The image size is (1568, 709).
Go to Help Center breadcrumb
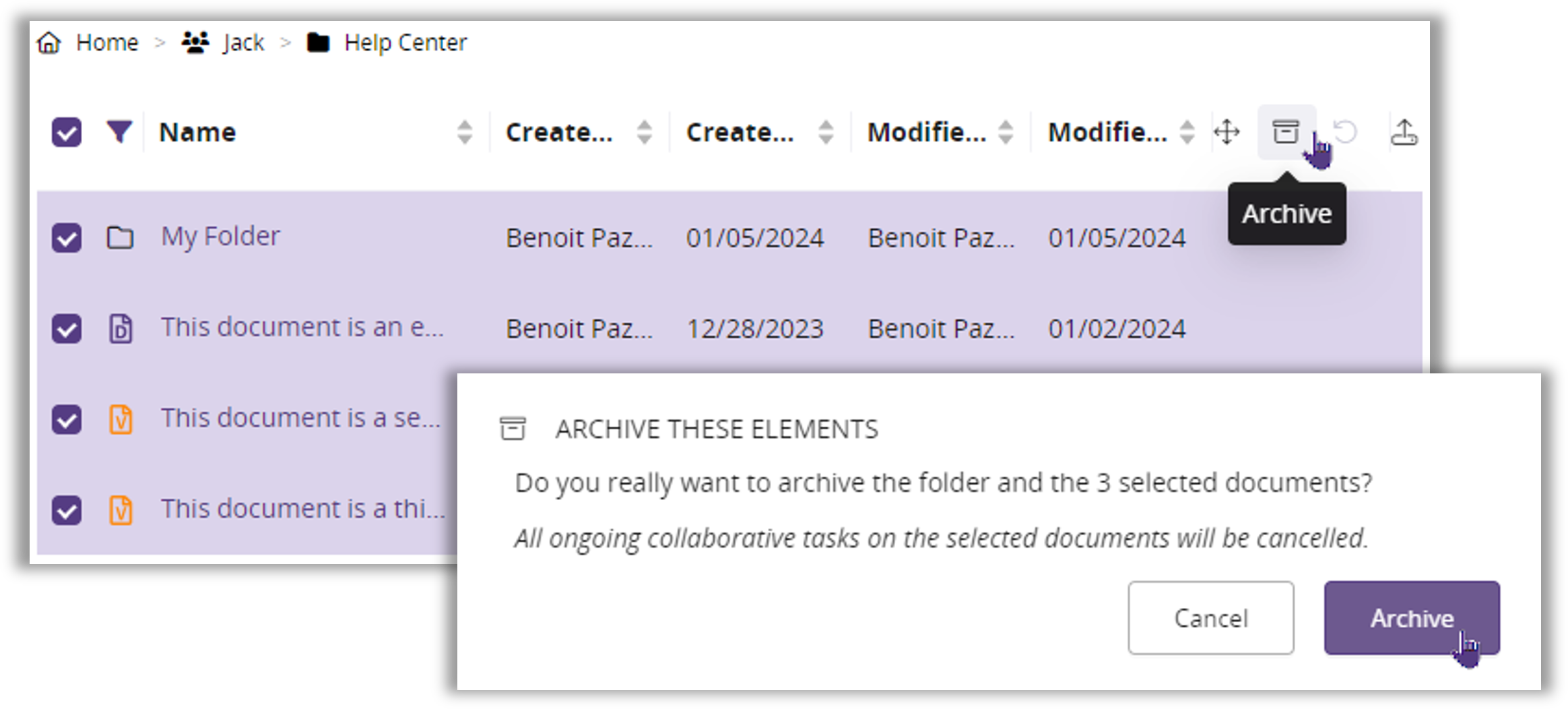pyautogui.click(x=405, y=42)
